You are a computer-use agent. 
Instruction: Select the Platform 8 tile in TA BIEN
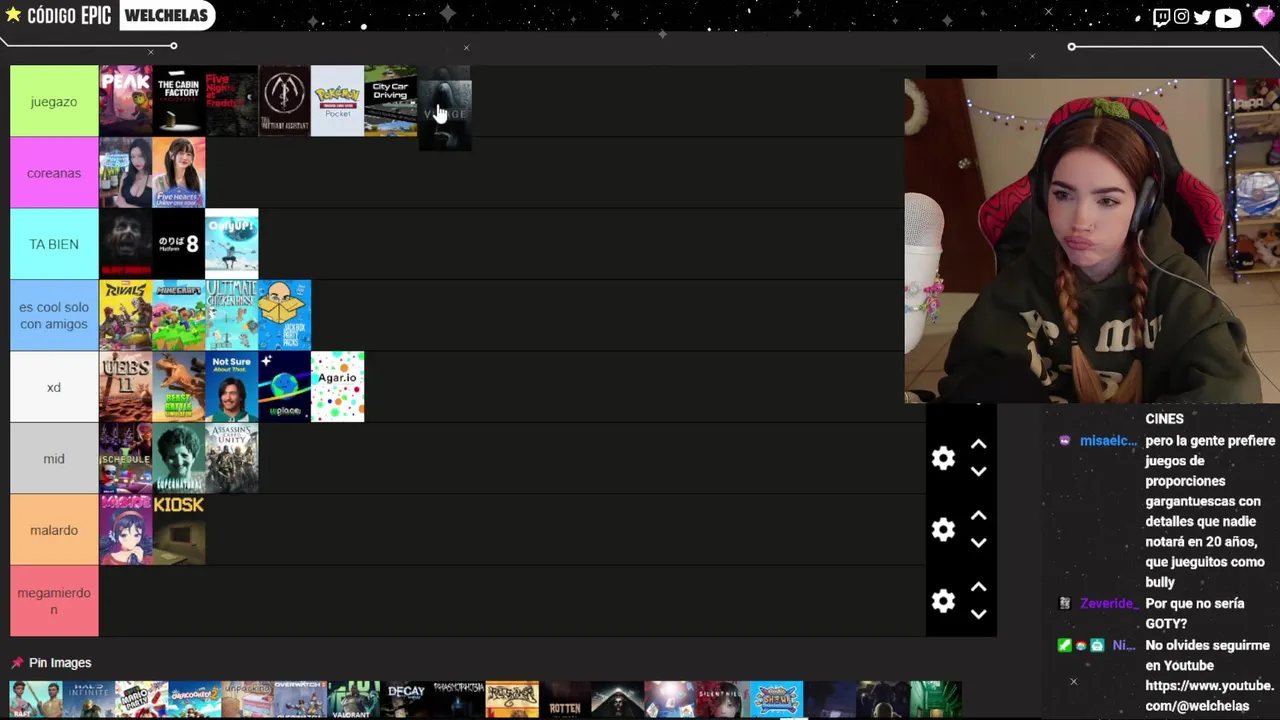(178, 244)
